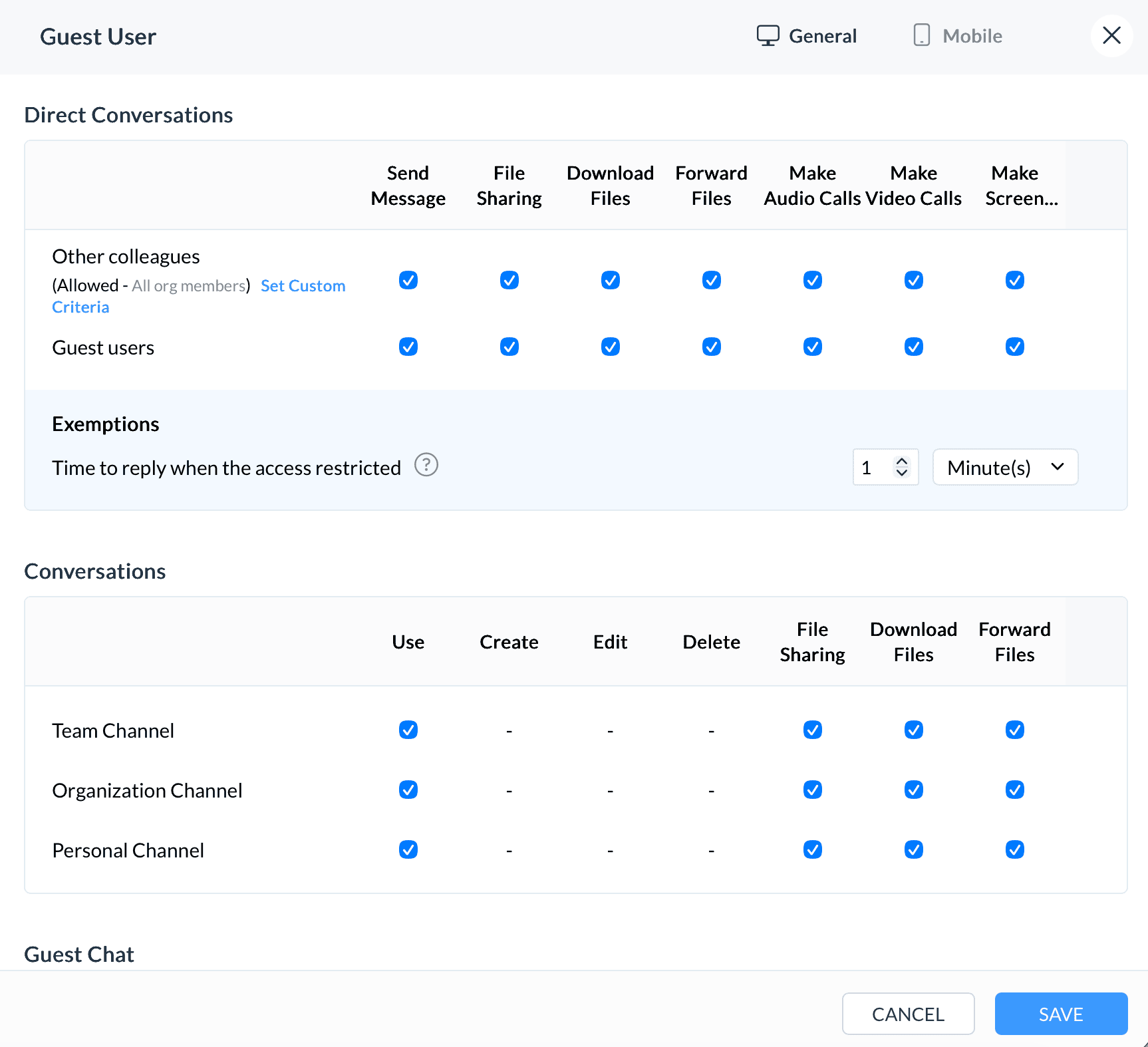This screenshot has width=1148, height=1047.
Task: Uncheck Send Message for Other colleagues
Action: (x=408, y=280)
